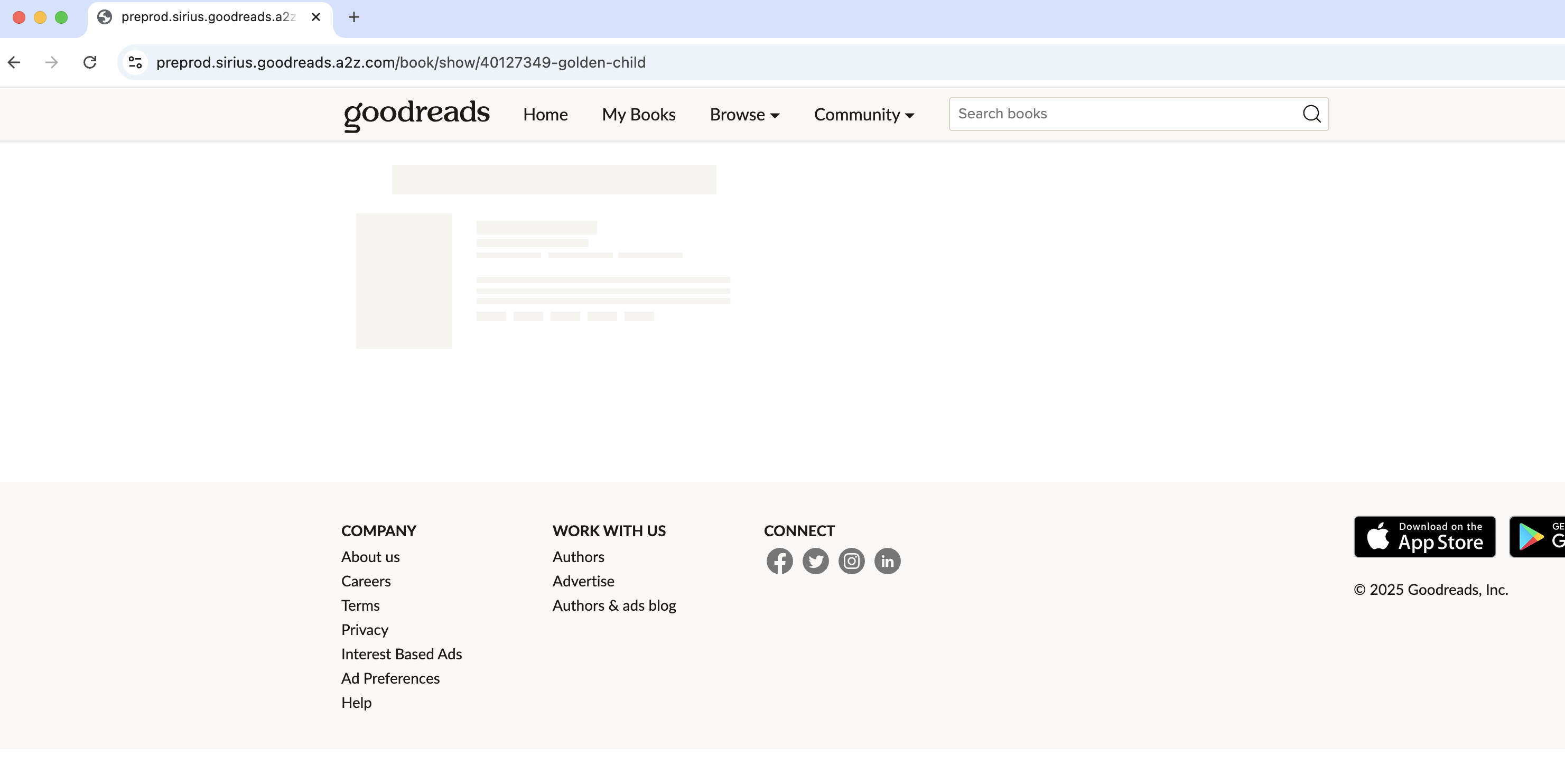This screenshot has width=1565, height=784.
Task: Click the search magnifier icon
Action: (1311, 114)
